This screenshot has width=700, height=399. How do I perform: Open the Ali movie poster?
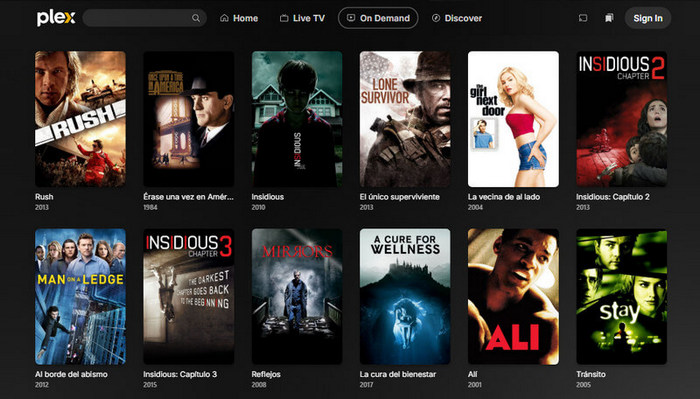pyautogui.click(x=513, y=297)
